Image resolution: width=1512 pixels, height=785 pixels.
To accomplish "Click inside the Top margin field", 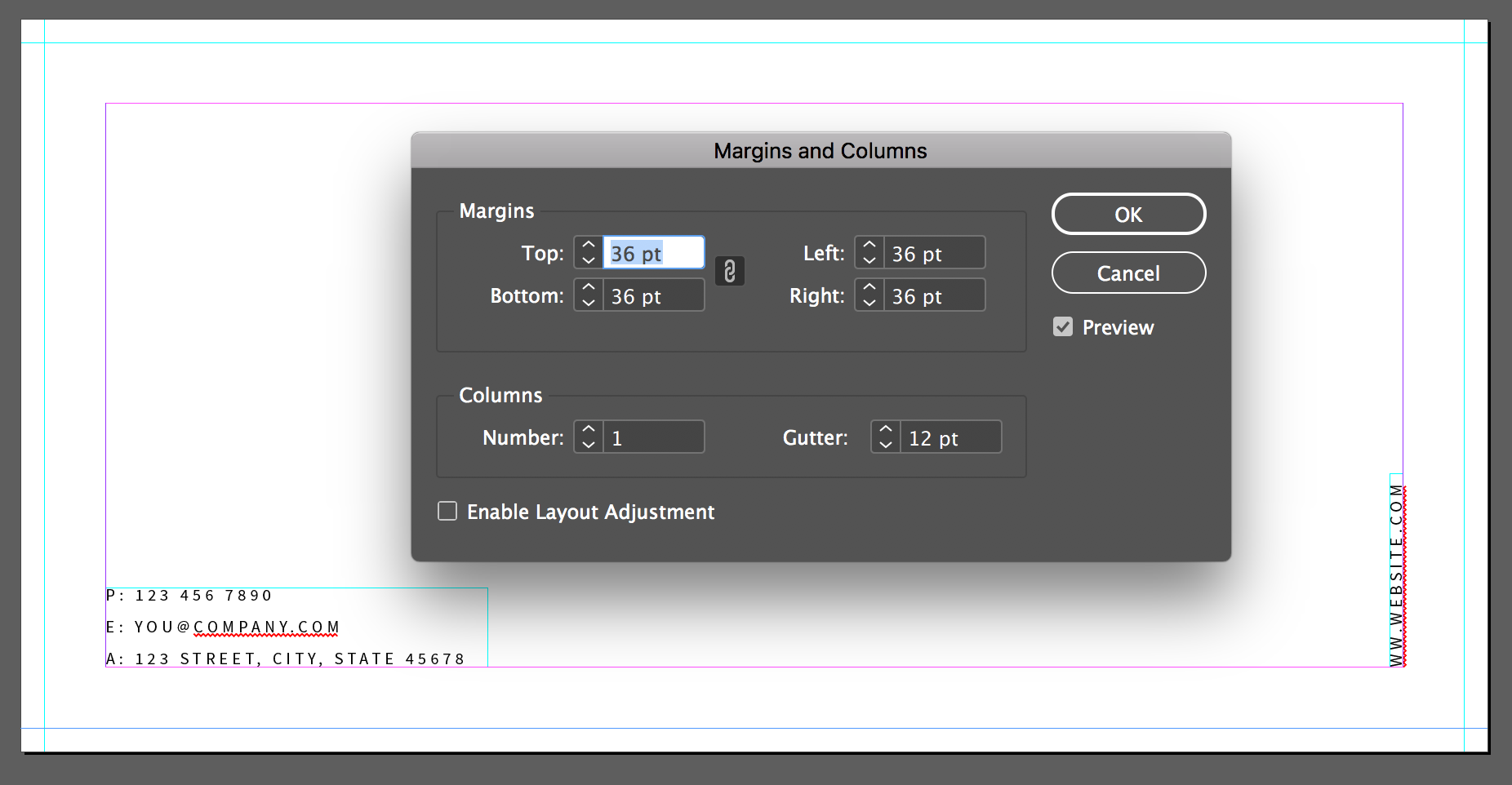I will point(653,253).
